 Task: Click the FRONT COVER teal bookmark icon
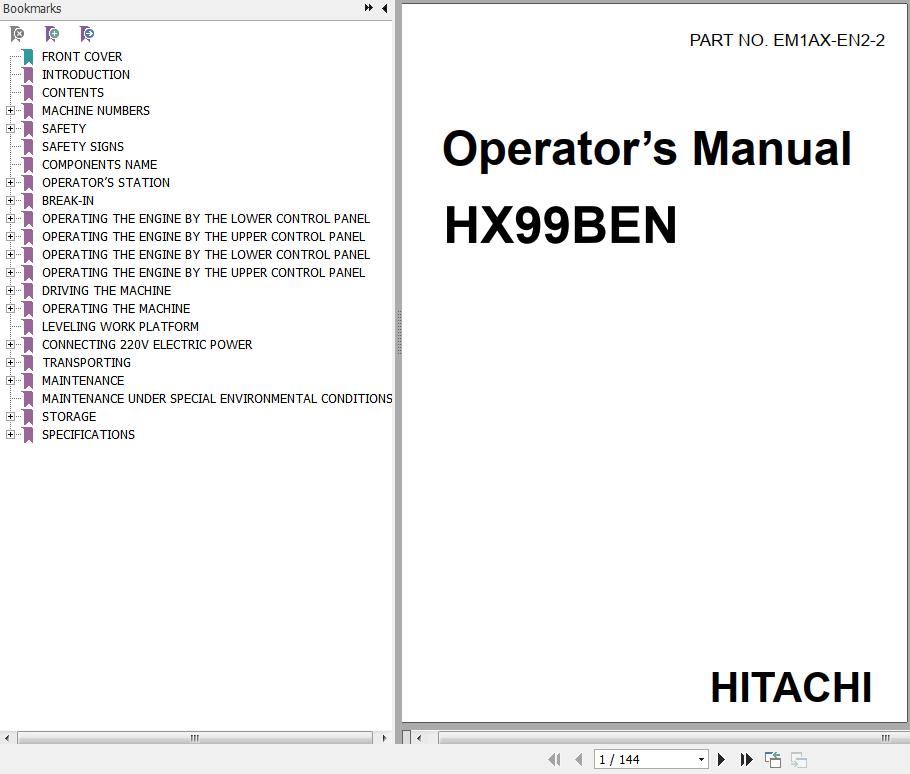(28, 57)
